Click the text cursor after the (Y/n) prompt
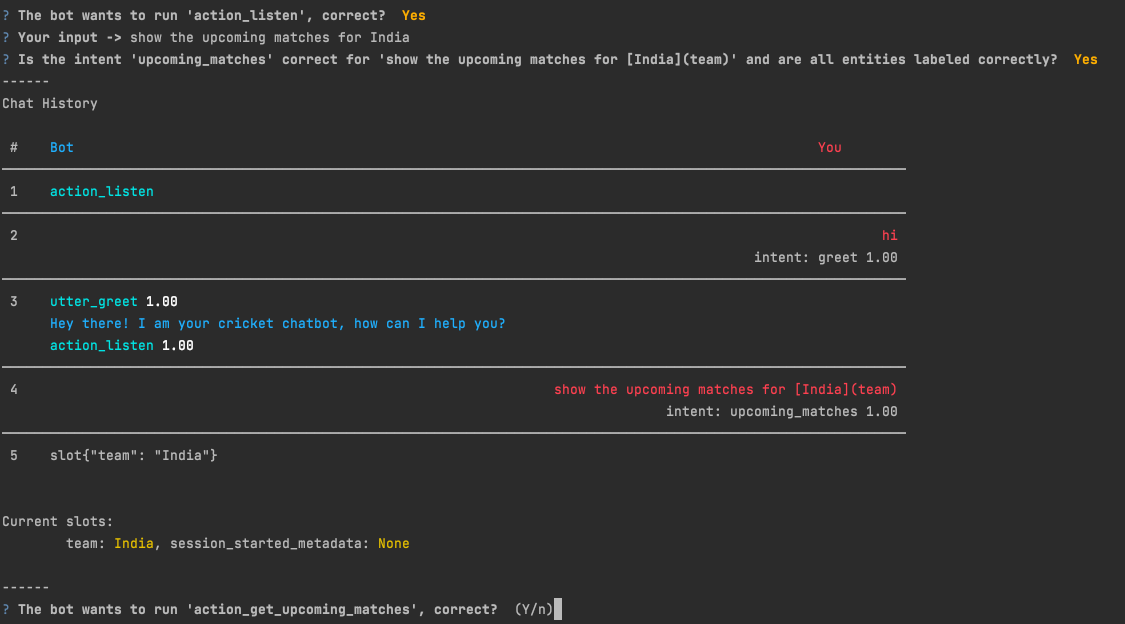 (x=559, y=609)
